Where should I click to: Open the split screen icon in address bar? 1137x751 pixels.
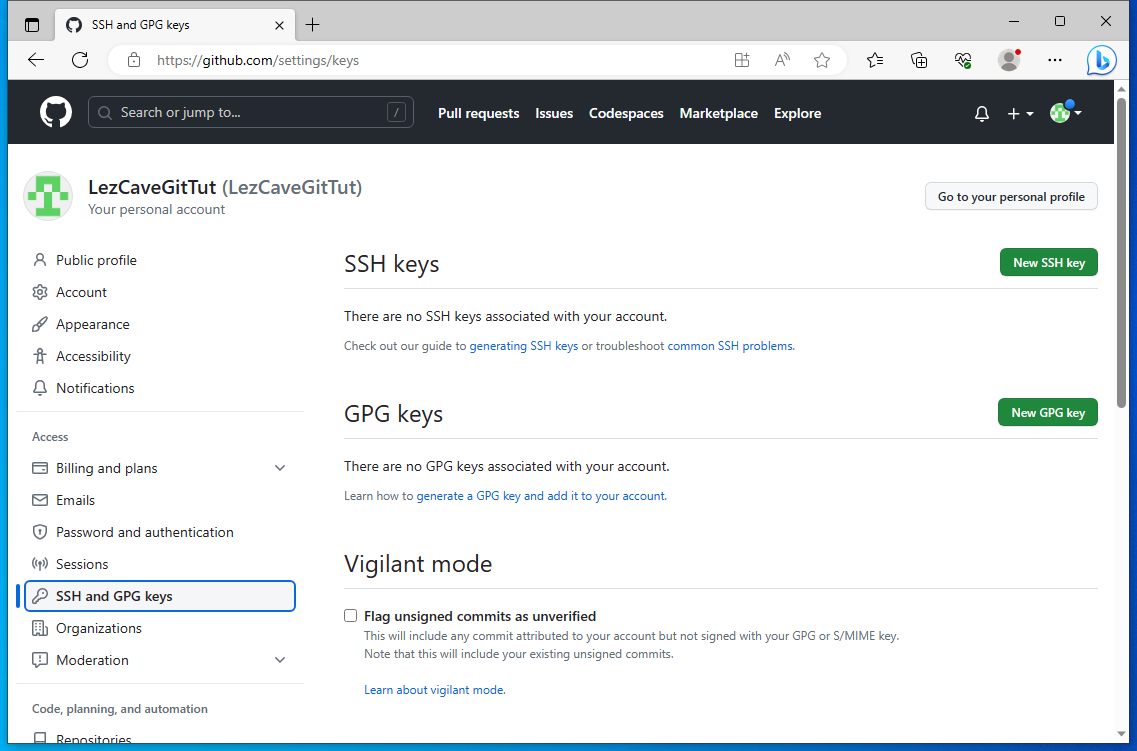(x=742, y=60)
